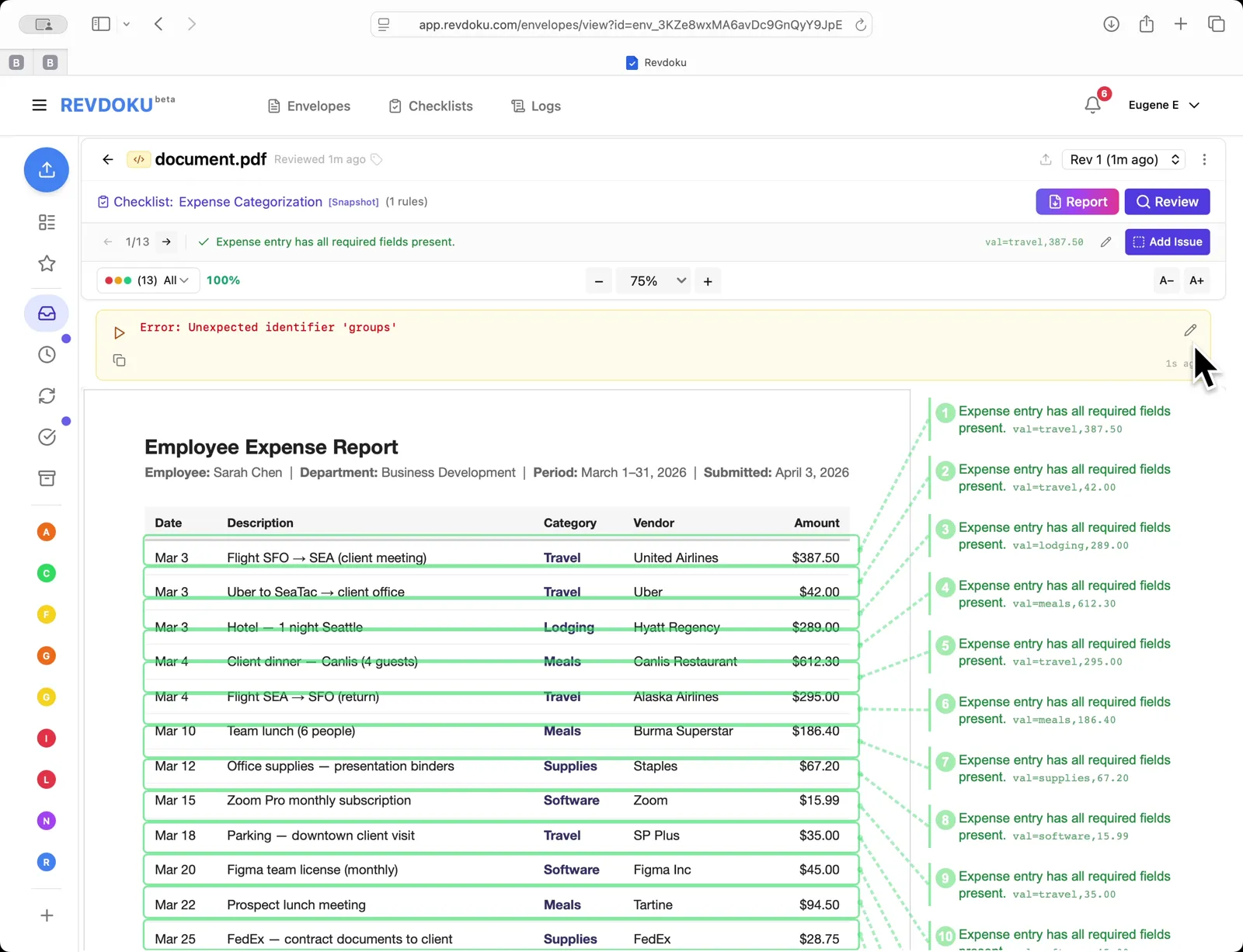Switch to the Logs tab

536,106
